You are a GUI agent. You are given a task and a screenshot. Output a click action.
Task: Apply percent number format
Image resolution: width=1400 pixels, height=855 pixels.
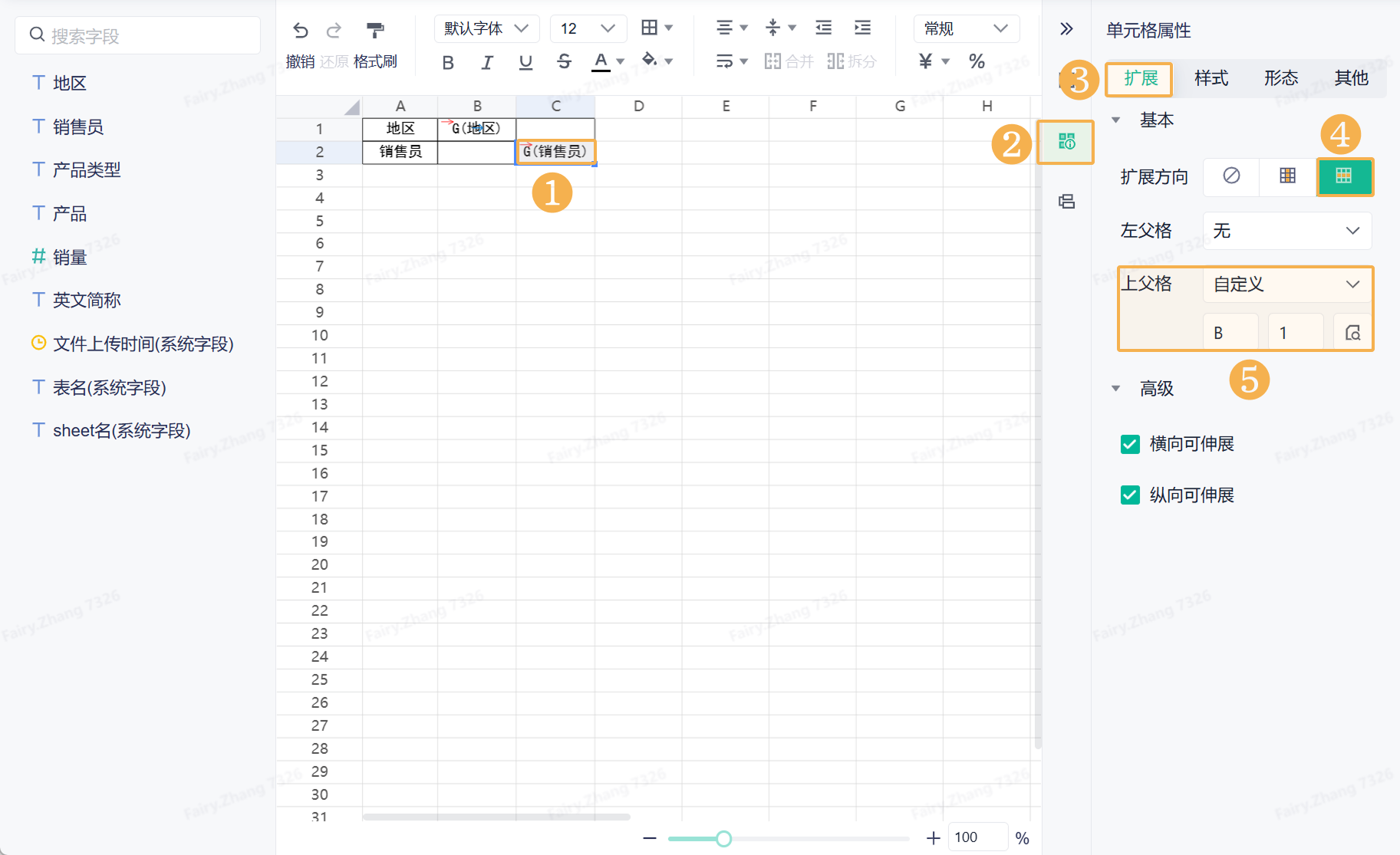[977, 61]
